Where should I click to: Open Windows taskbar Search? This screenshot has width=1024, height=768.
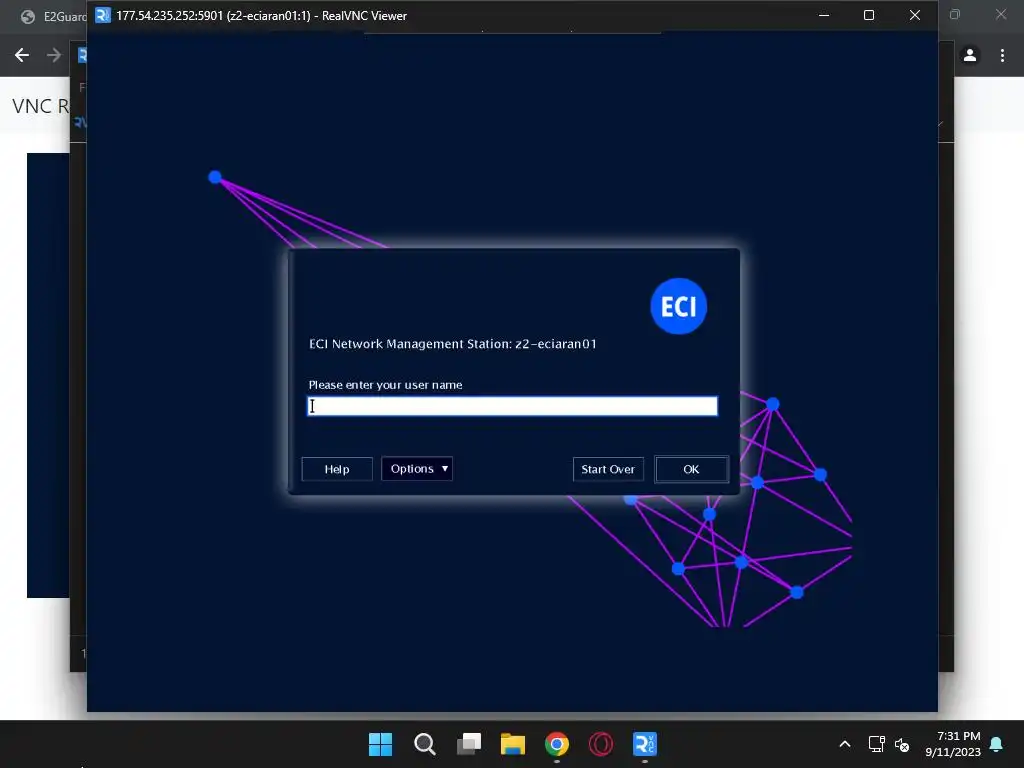click(x=424, y=744)
